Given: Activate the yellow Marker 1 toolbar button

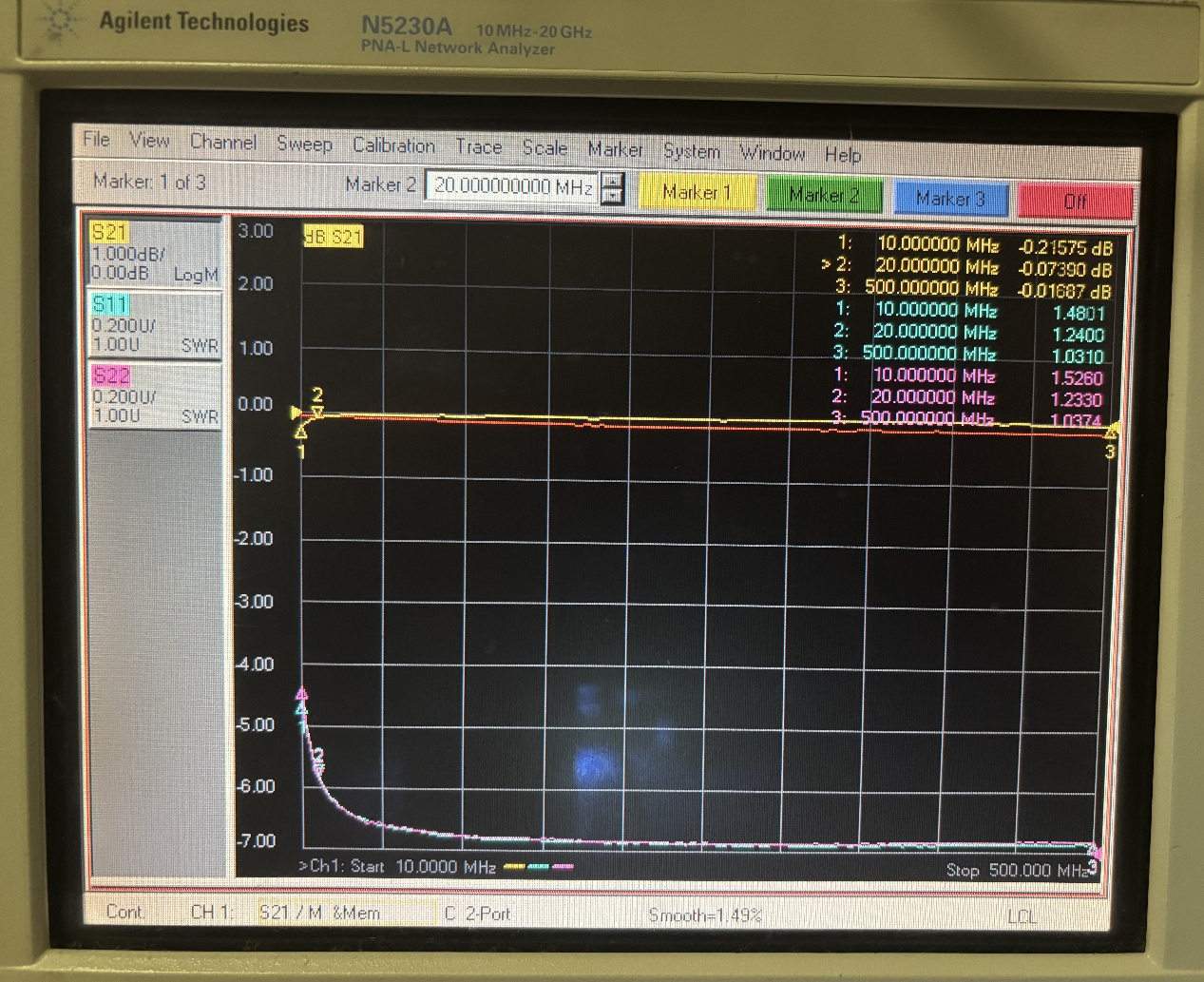Looking at the screenshot, I should (697, 193).
